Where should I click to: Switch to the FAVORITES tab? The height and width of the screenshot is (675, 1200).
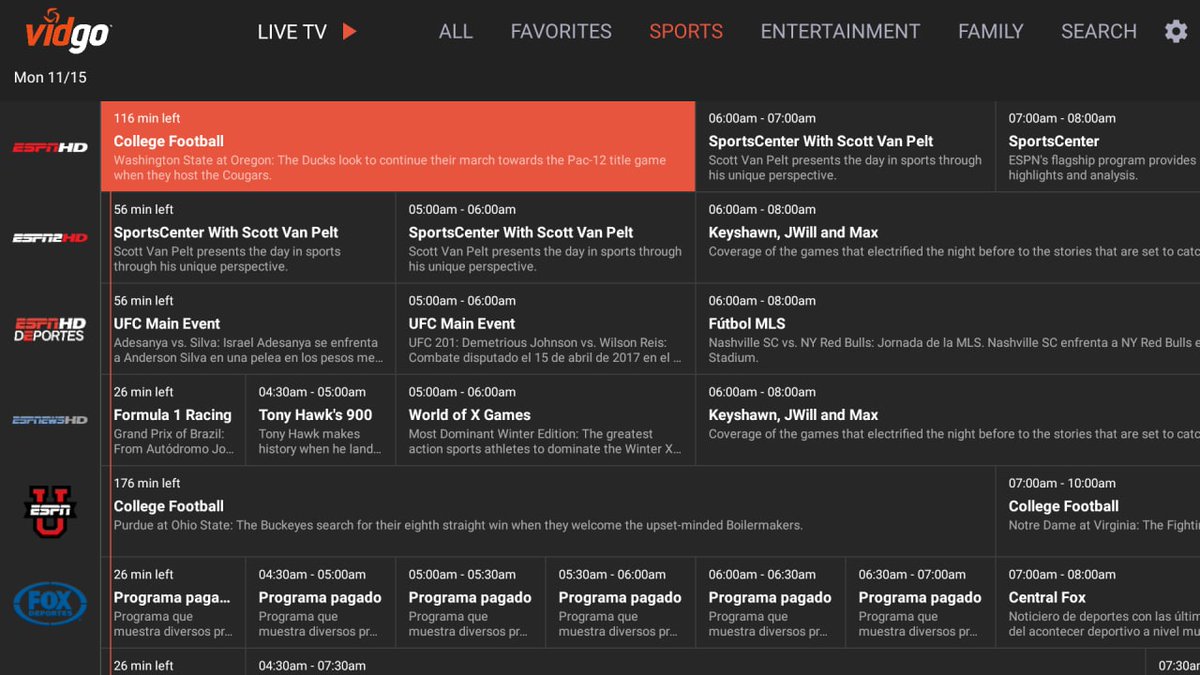tap(561, 31)
